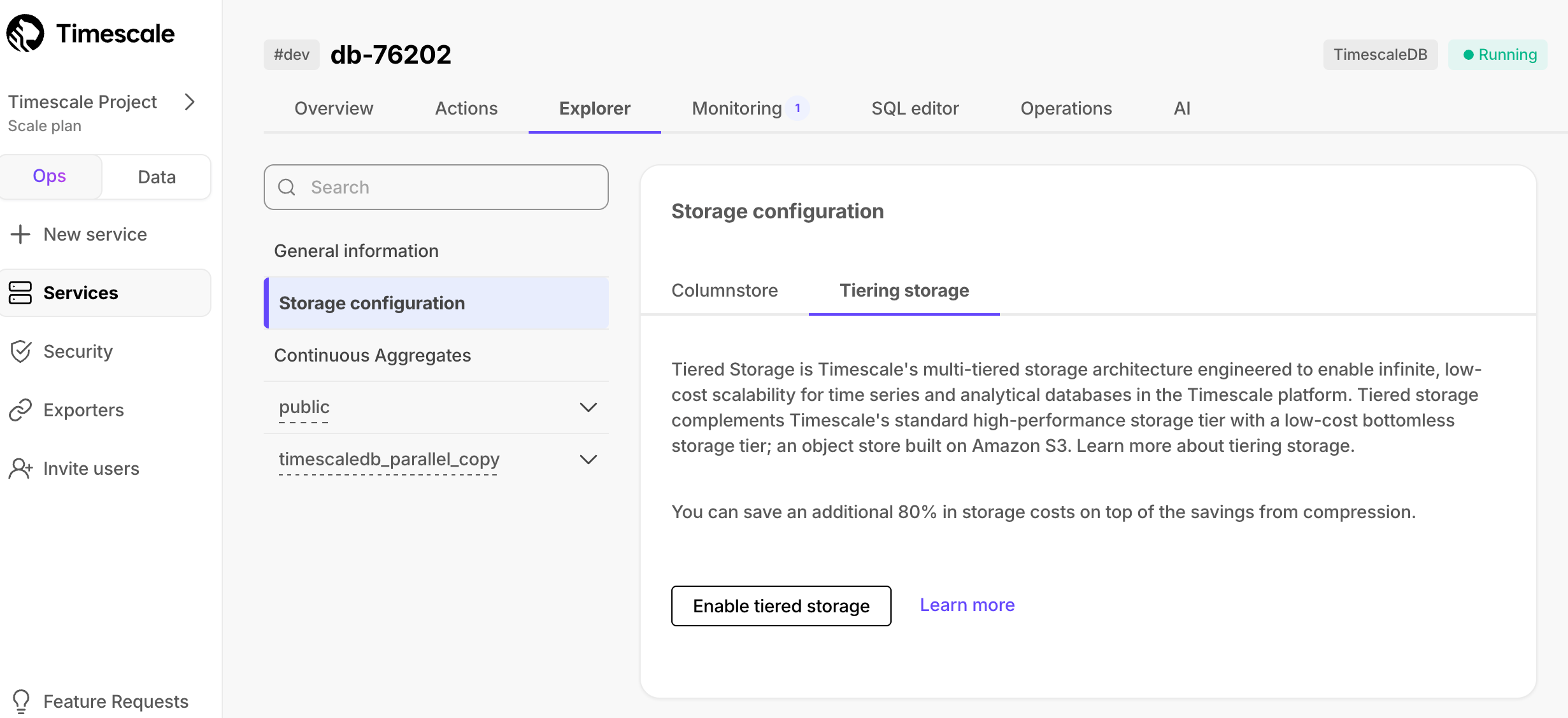1568x718 pixels.
Task: Click the Running status badge
Action: (x=1498, y=55)
